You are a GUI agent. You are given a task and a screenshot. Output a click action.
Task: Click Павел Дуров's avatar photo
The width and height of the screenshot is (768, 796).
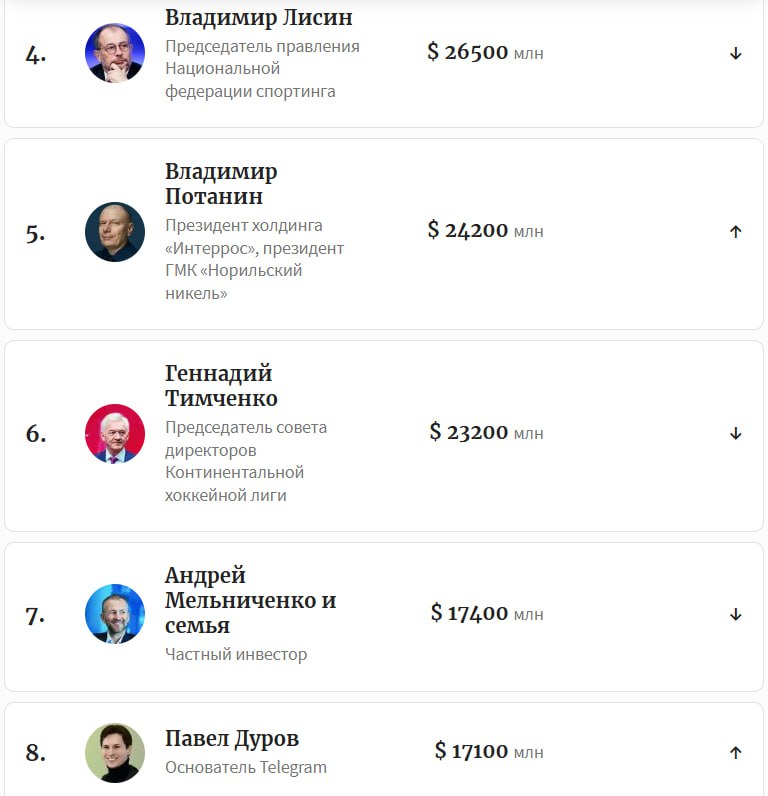(x=115, y=753)
